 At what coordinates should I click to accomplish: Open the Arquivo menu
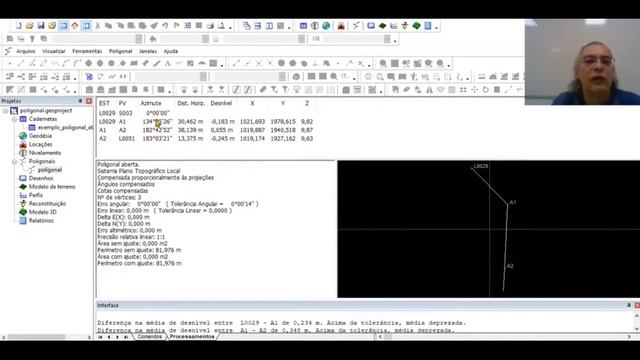click(x=26, y=51)
